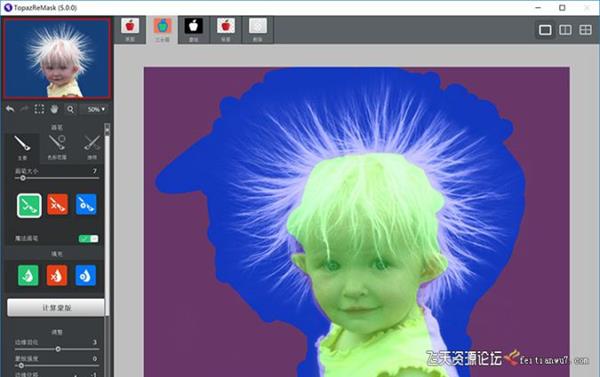Choose the red cut brush

tap(57, 204)
